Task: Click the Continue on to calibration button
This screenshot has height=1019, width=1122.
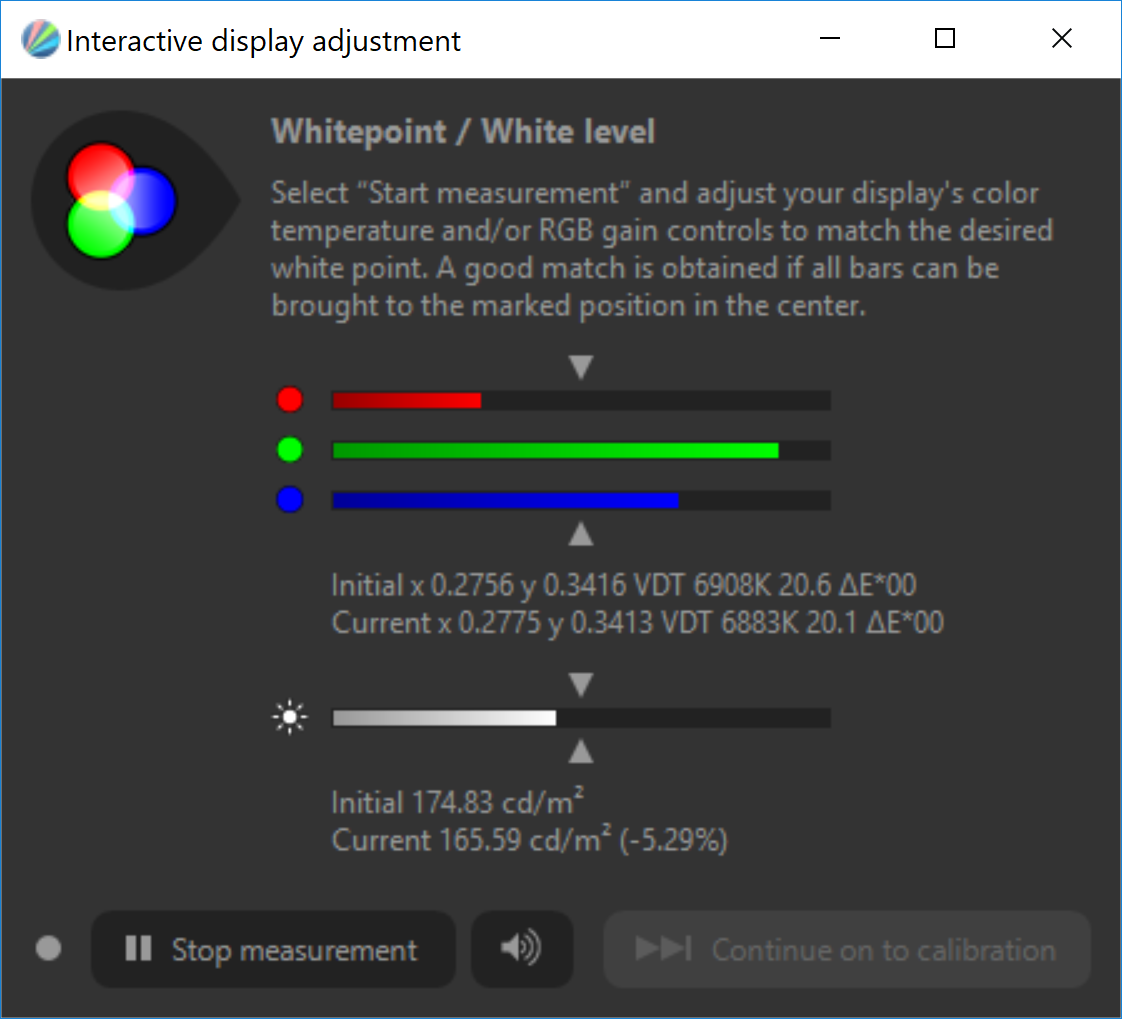Action: click(x=847, y=950)
